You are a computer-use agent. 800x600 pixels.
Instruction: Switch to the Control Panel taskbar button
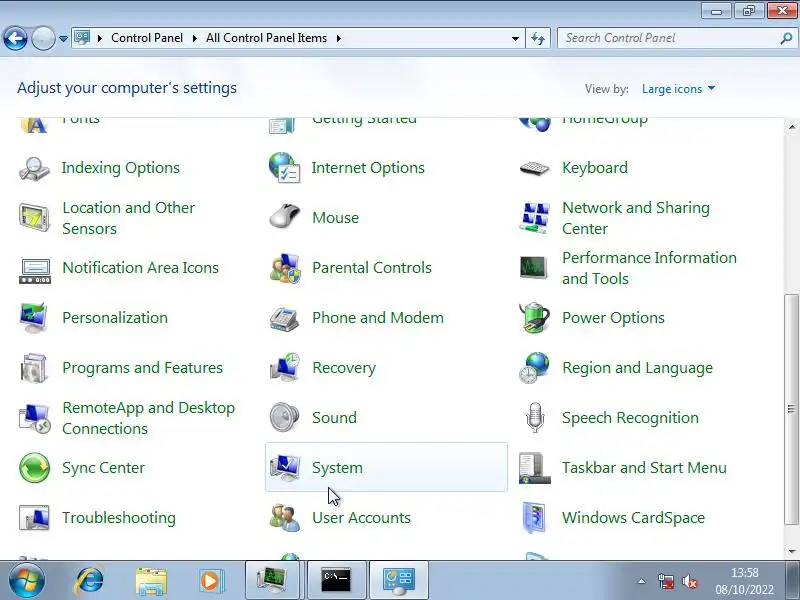pos(399,580)
